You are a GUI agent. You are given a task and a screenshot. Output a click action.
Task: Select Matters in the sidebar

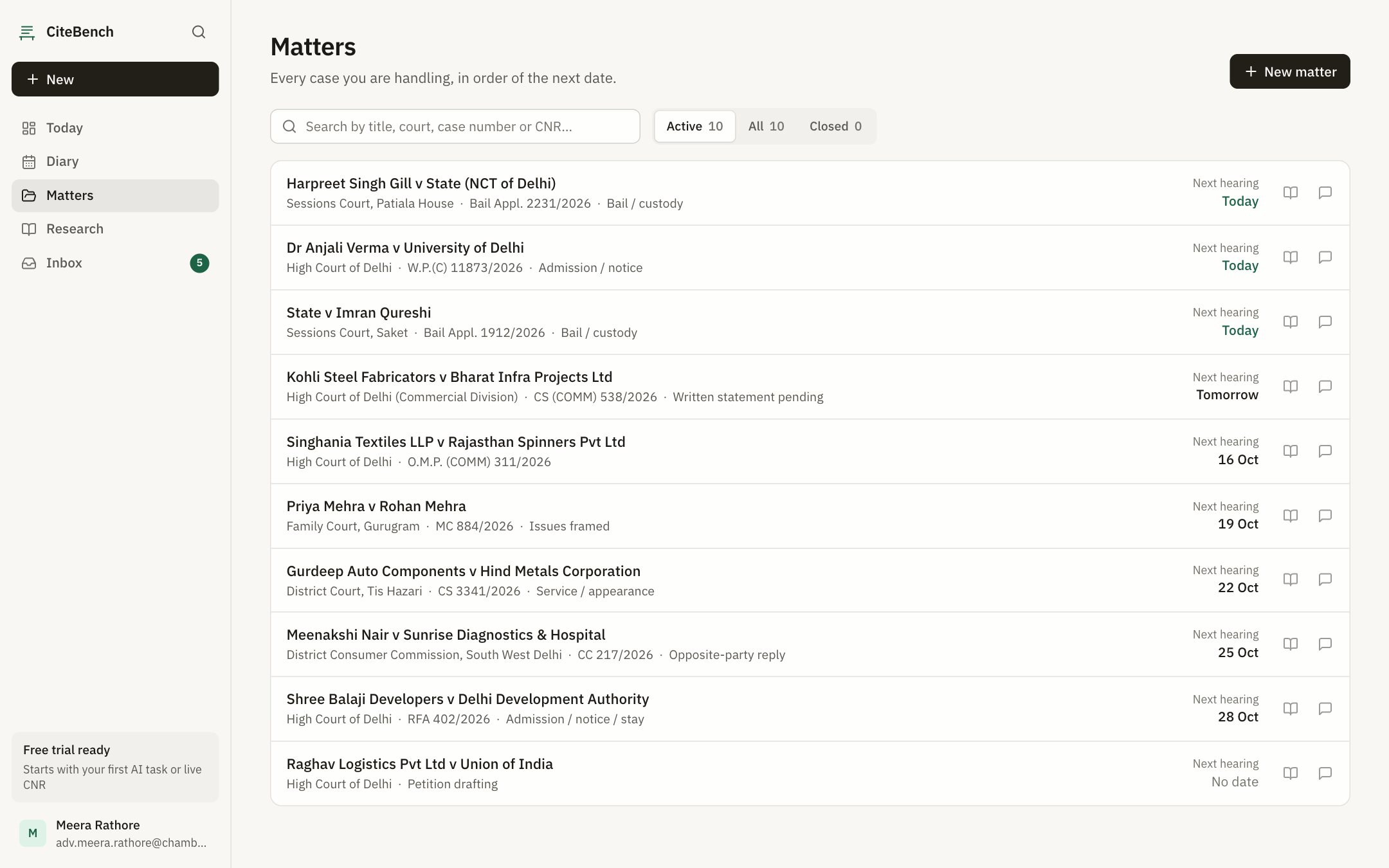tap(115, 195)
